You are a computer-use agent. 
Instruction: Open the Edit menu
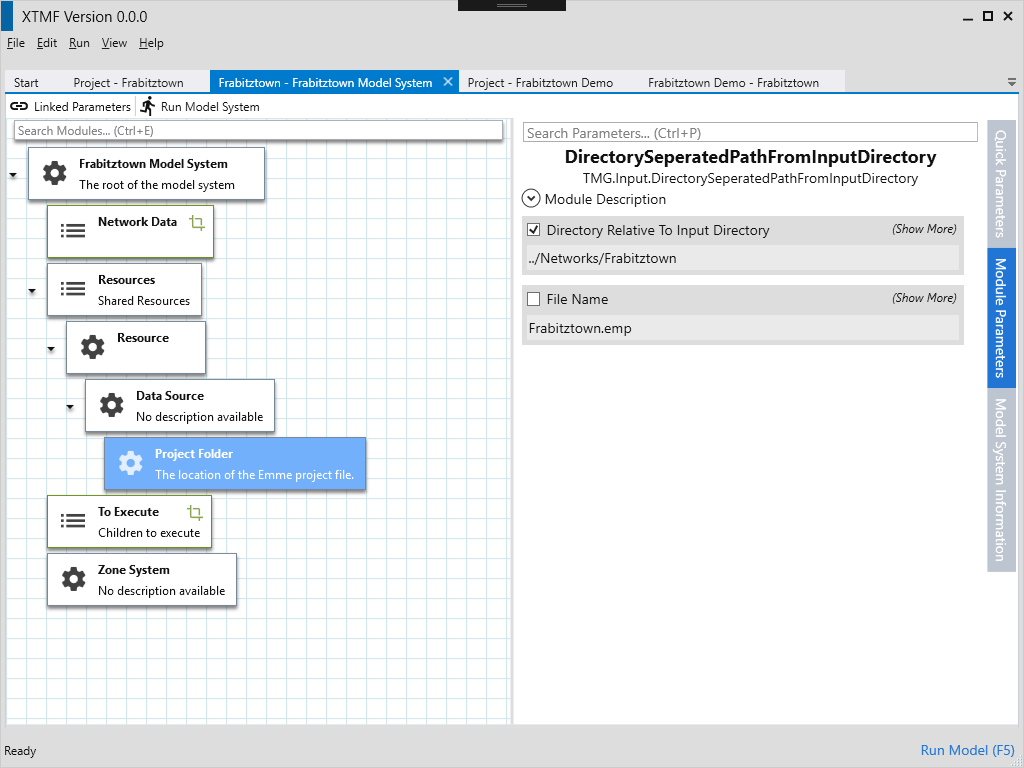coord(47,43)
